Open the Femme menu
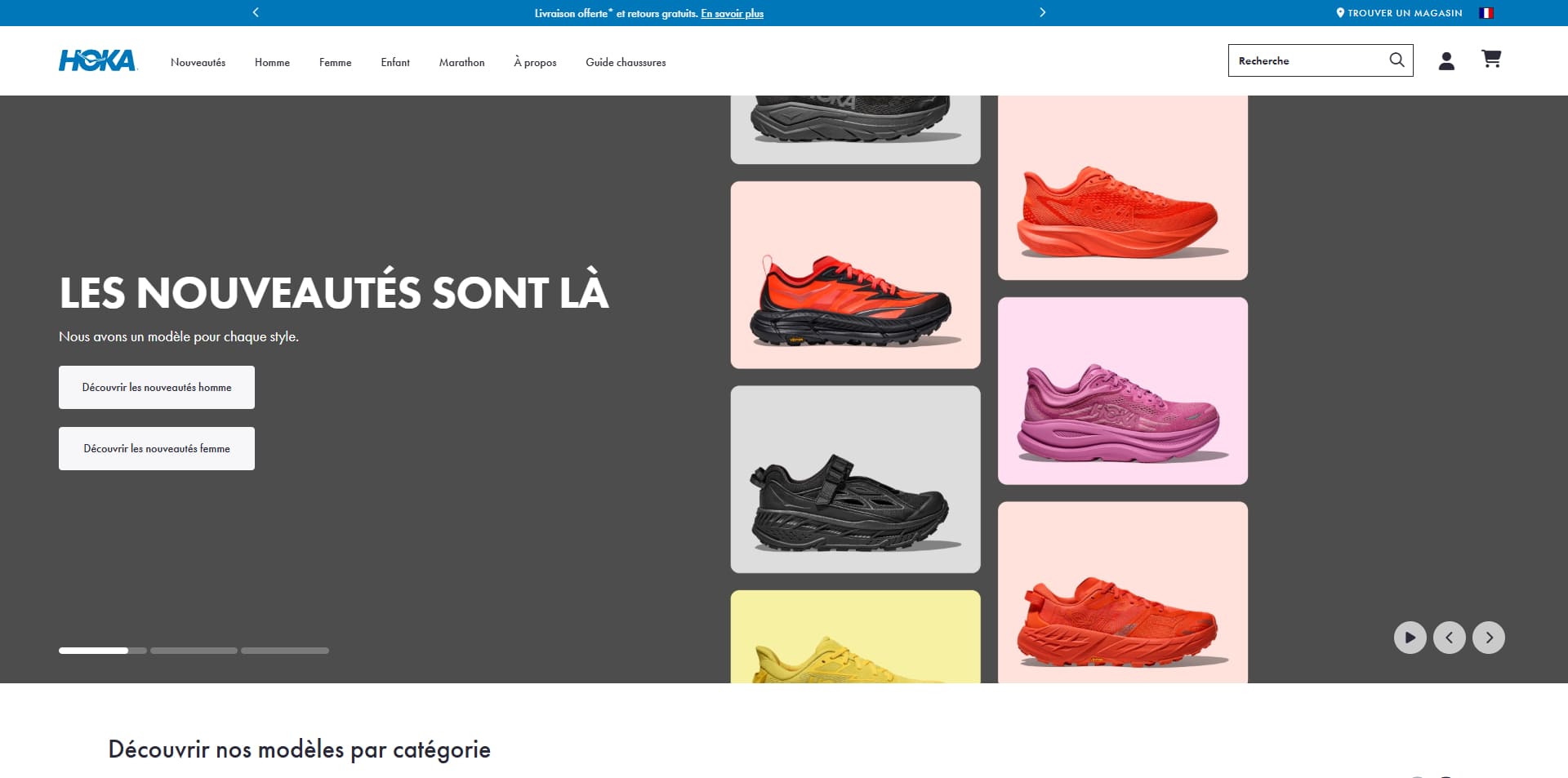Viewport: 1568px width, 778px height. pos(335,62)
